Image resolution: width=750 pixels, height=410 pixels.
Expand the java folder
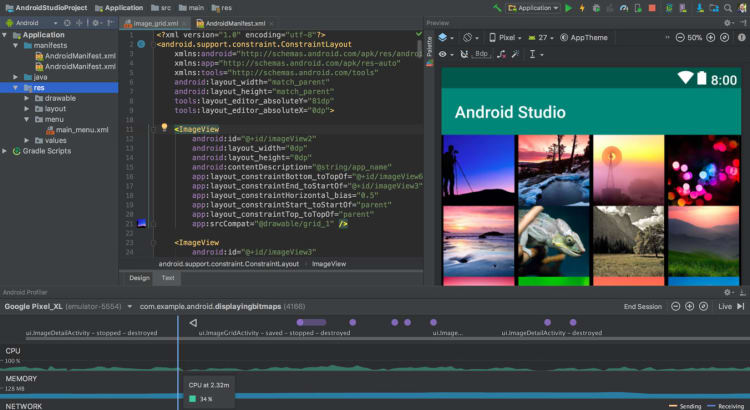click(x=15, y=77)
